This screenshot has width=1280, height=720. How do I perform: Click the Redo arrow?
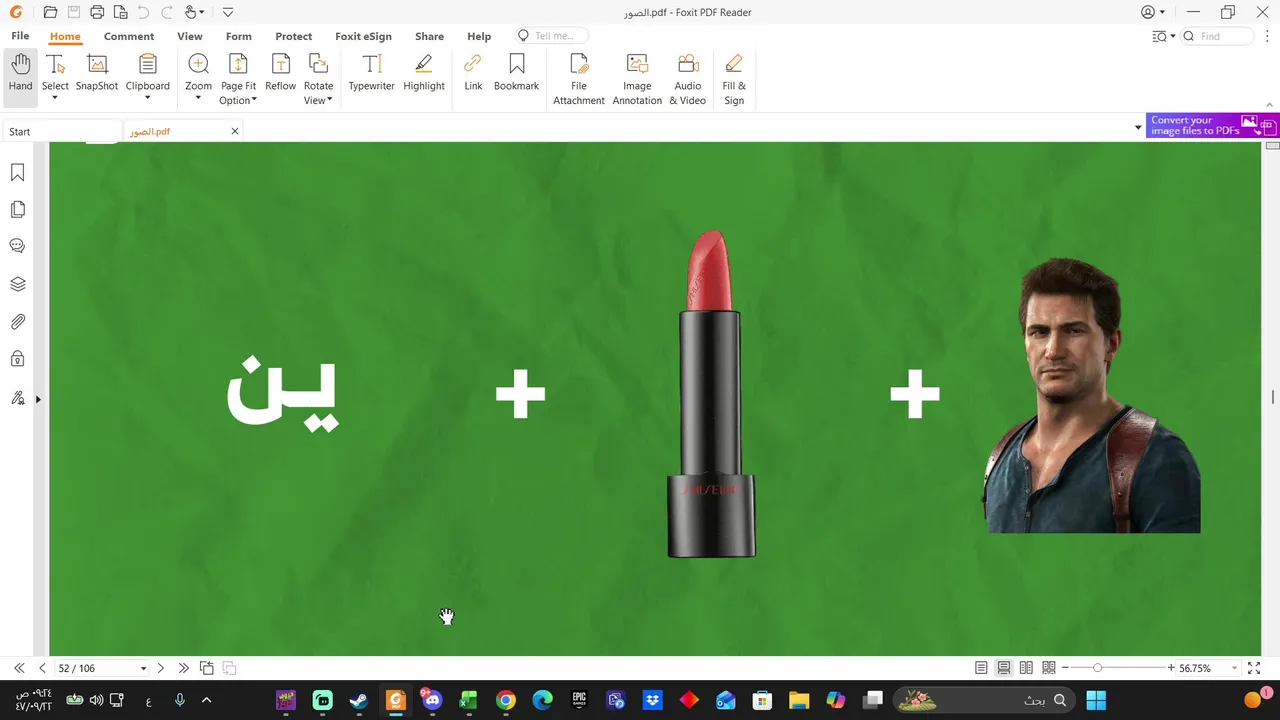166,12
